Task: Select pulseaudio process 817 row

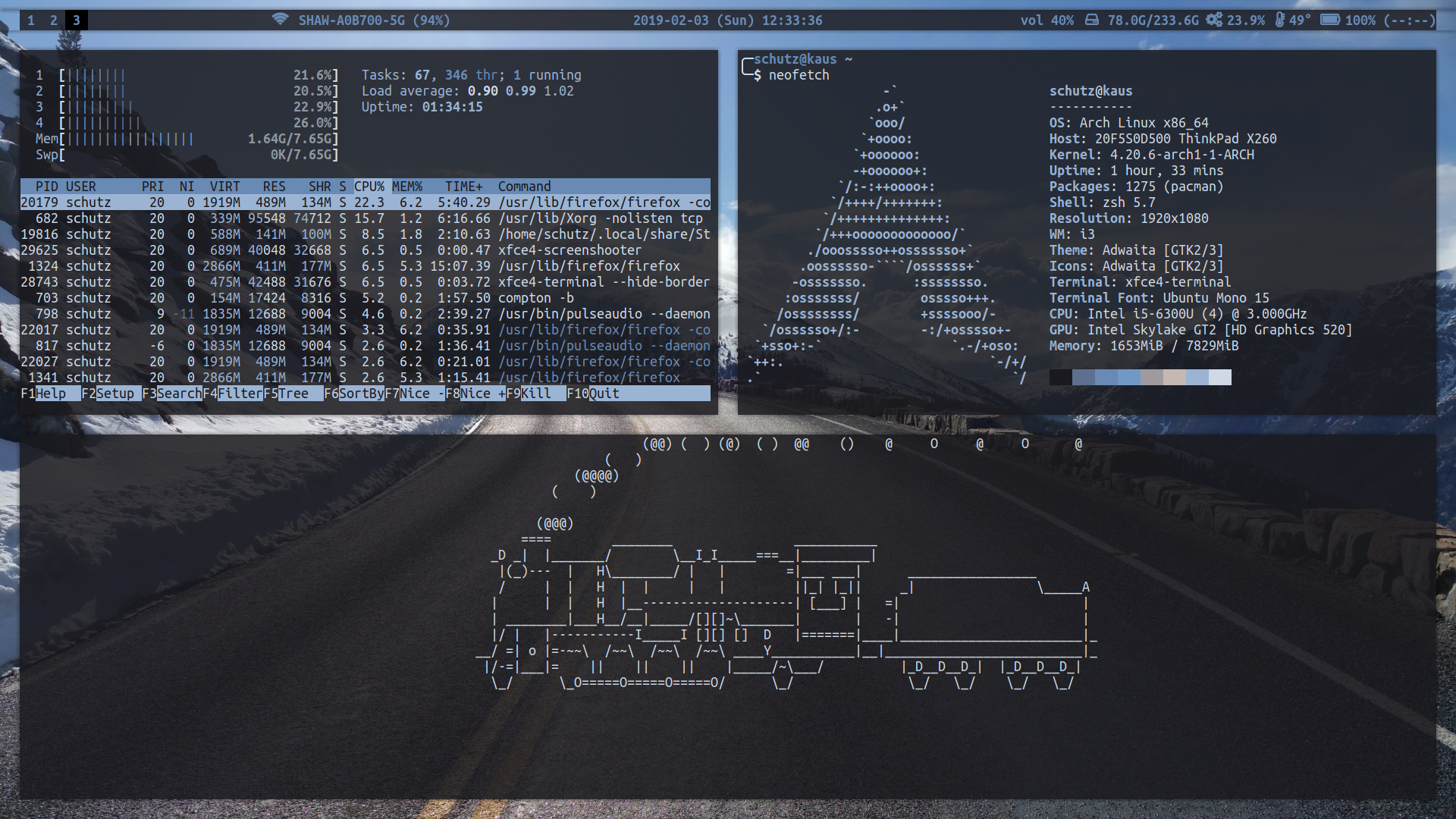Action: 366,346
